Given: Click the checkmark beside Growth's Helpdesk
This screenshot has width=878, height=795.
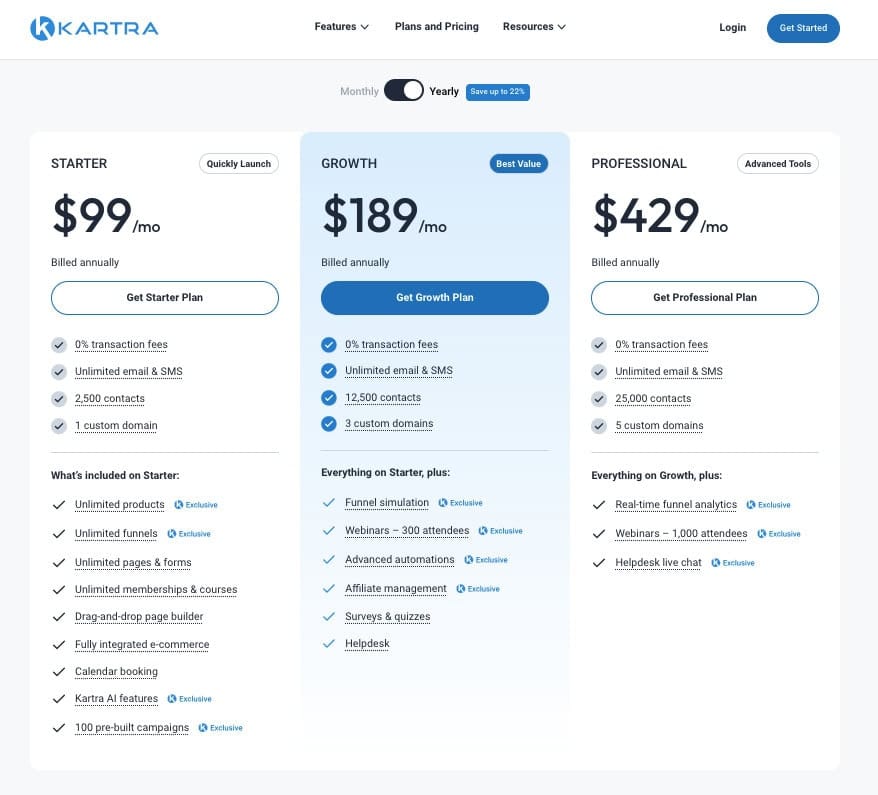Looking at the screenshot, I should 329,644.
